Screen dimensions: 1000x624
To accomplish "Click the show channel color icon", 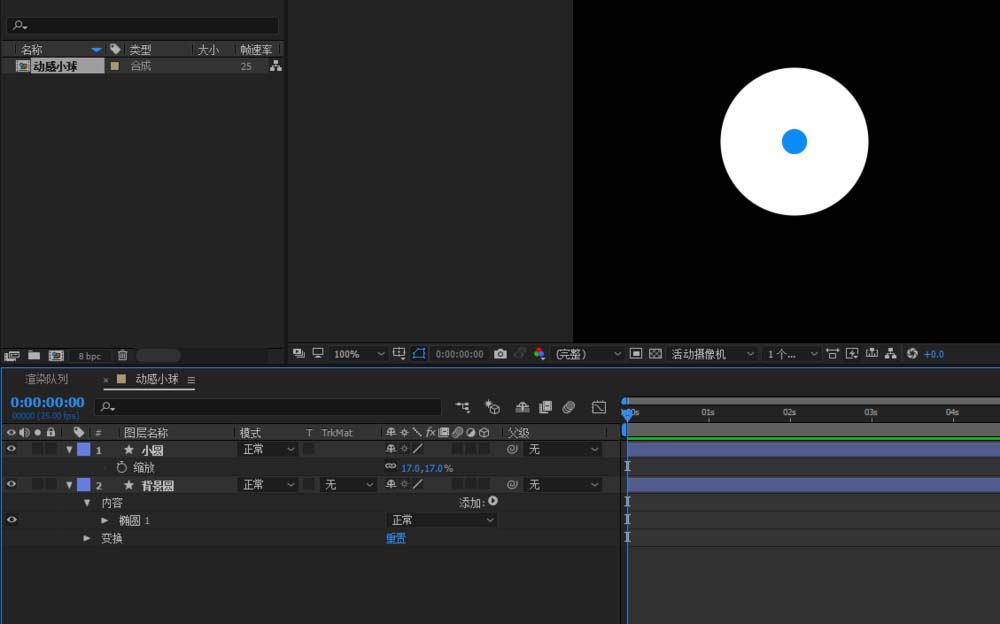I will tap(539, 354).
